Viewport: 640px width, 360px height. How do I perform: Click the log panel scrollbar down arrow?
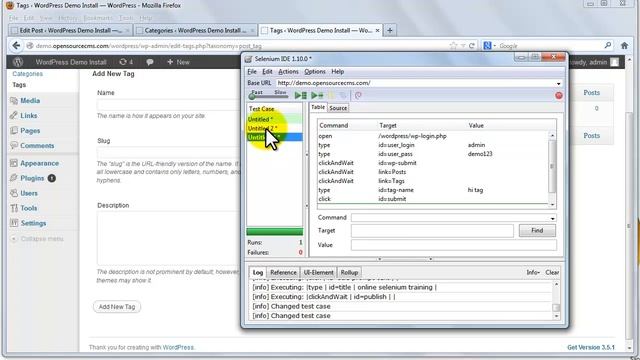tap(556, 316)
